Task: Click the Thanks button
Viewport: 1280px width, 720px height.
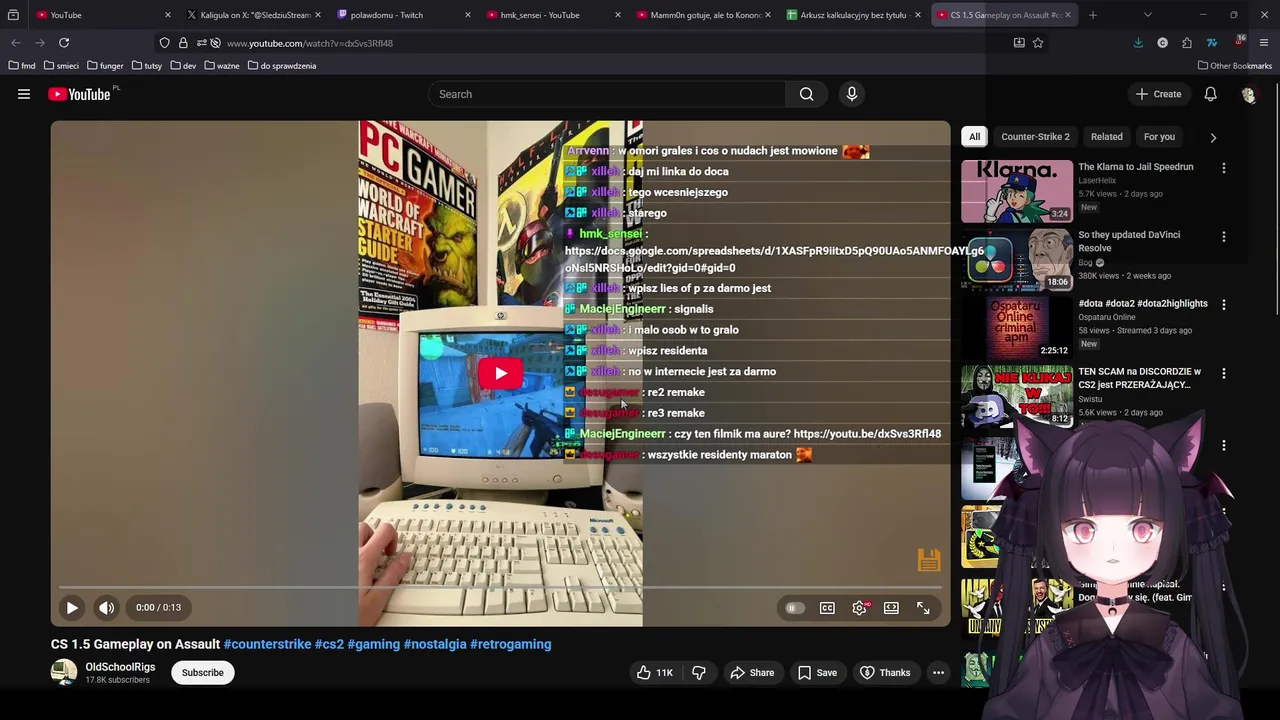Action: pos(885,673)
